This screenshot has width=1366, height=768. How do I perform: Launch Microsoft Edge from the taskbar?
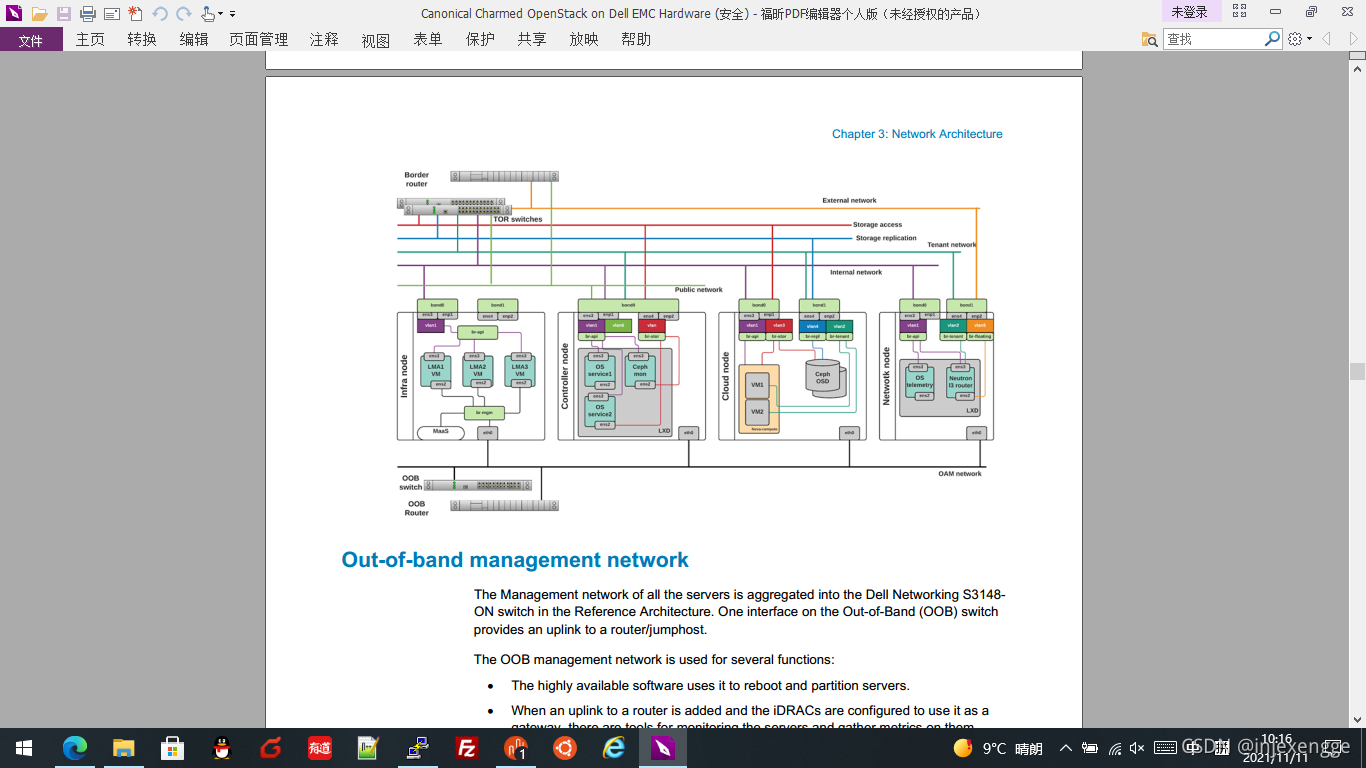(x=75, y=748)
